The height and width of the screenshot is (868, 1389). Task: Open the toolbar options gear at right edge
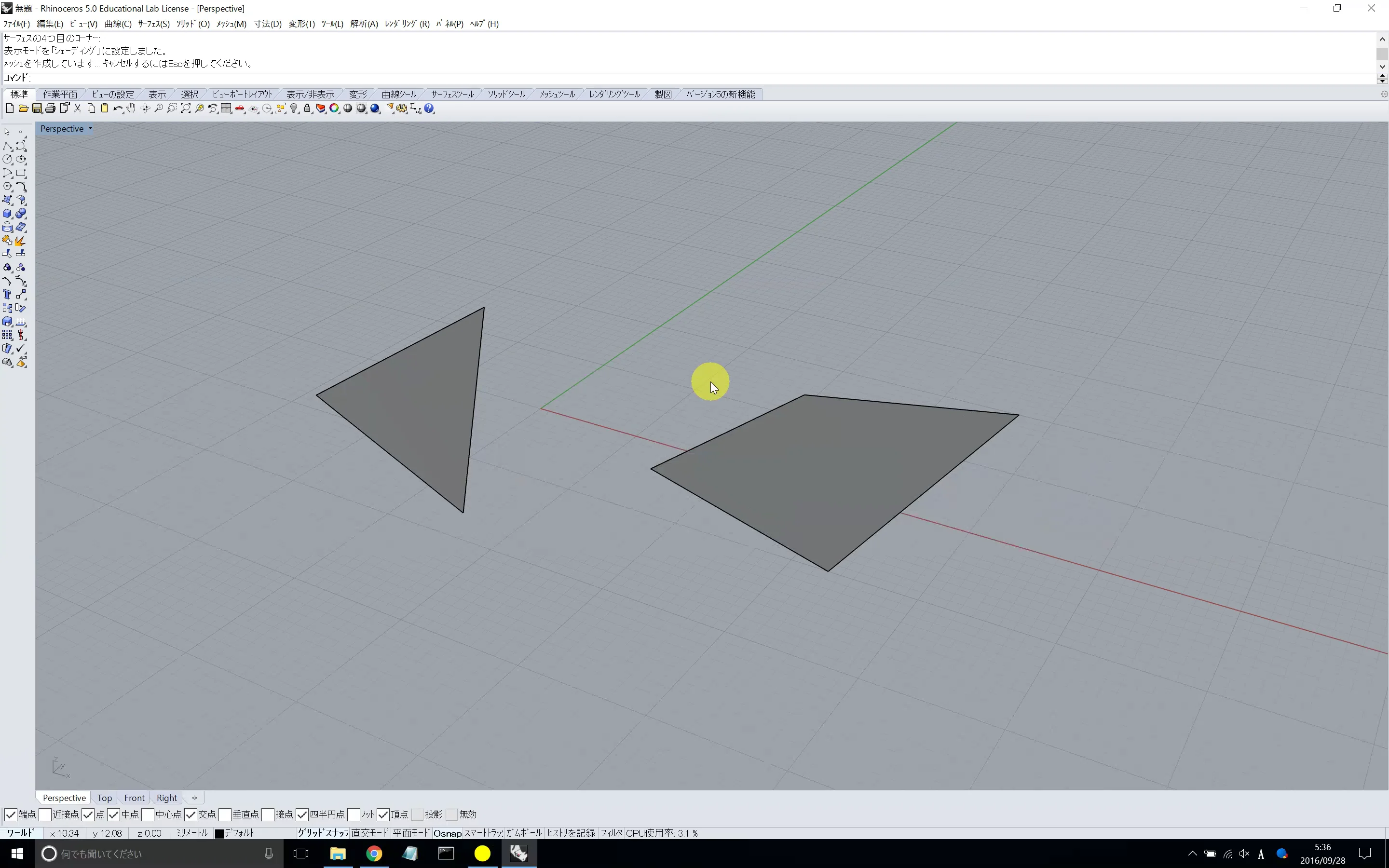pos(1384,94)
